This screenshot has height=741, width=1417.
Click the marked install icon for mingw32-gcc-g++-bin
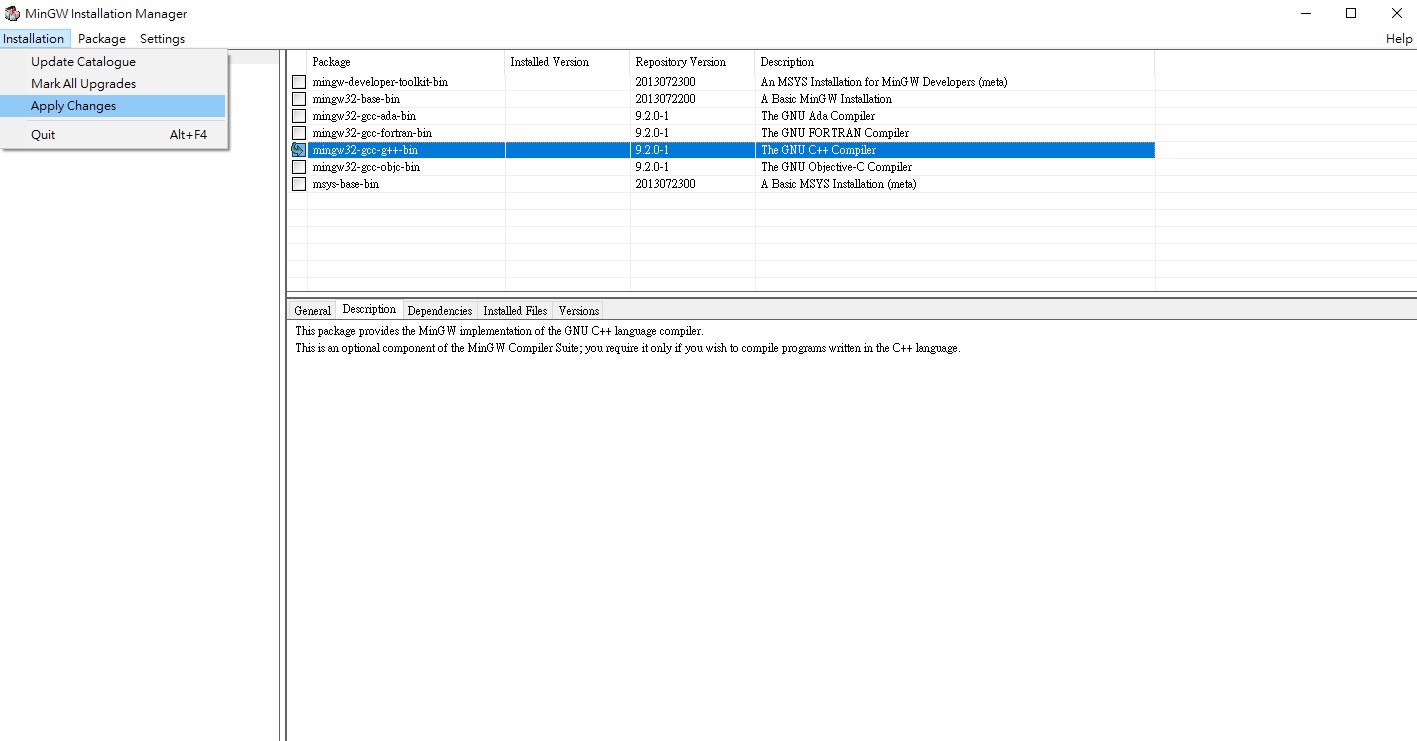click(x=298, y=150)
